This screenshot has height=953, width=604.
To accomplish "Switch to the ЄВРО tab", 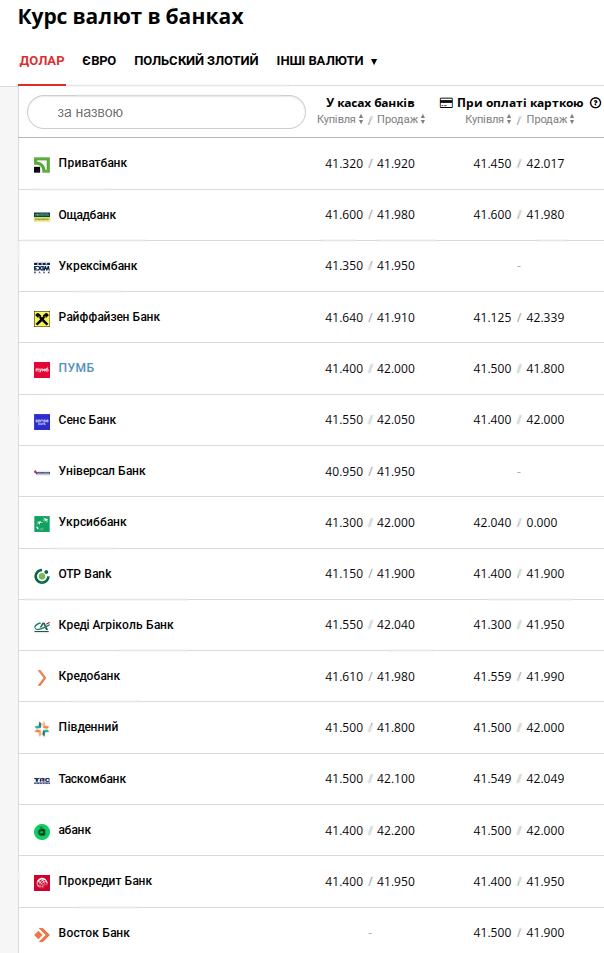I will click(99, 61).
